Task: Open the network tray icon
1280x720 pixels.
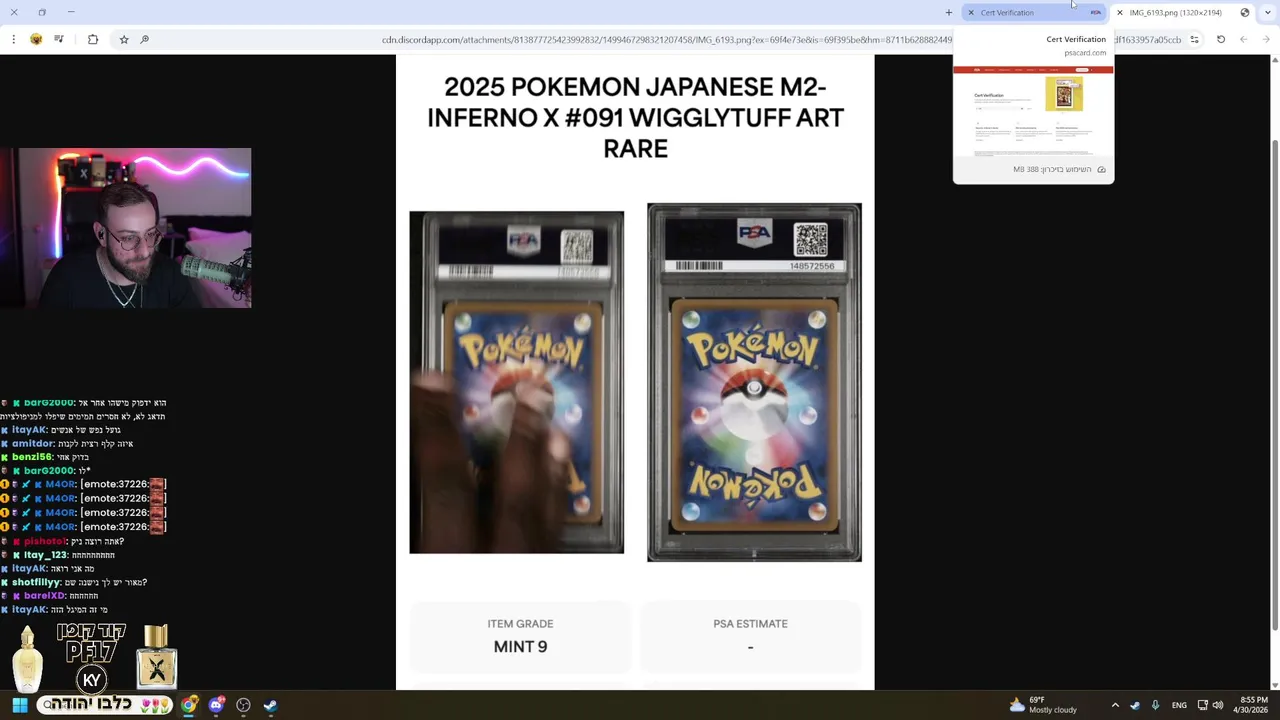Action: point(1203,705)
